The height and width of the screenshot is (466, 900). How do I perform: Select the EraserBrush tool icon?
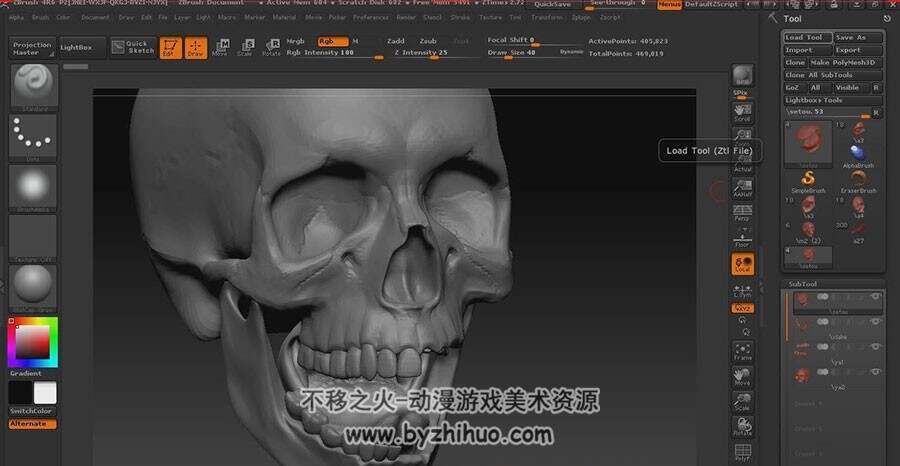tap(858, 181)
